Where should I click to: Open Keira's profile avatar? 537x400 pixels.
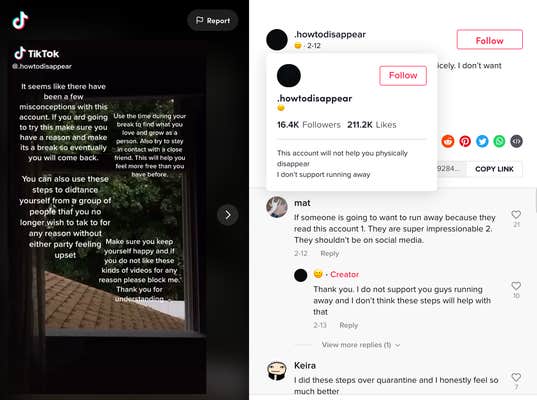(x=277, y=371)
